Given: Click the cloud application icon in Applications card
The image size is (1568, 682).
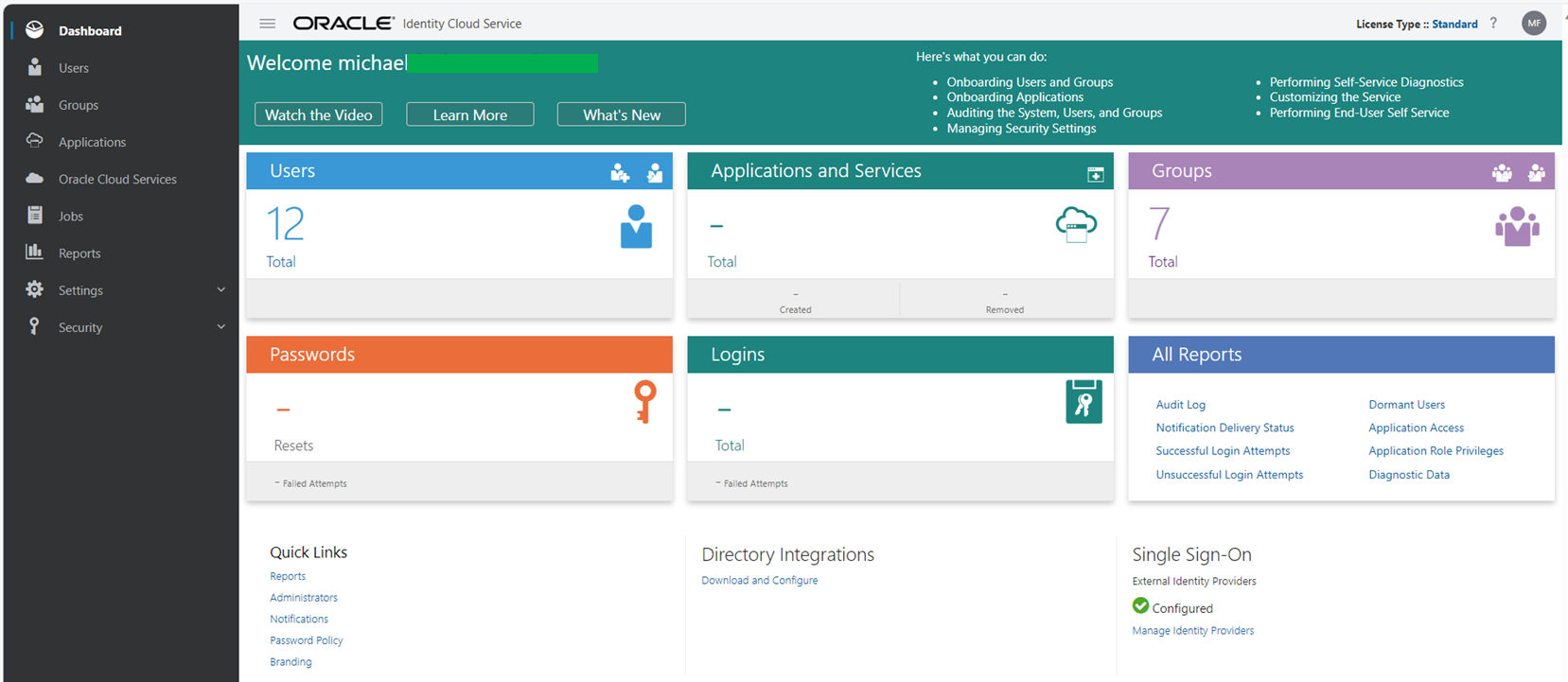Looking at the screenshot, I should pos(1076,225).
